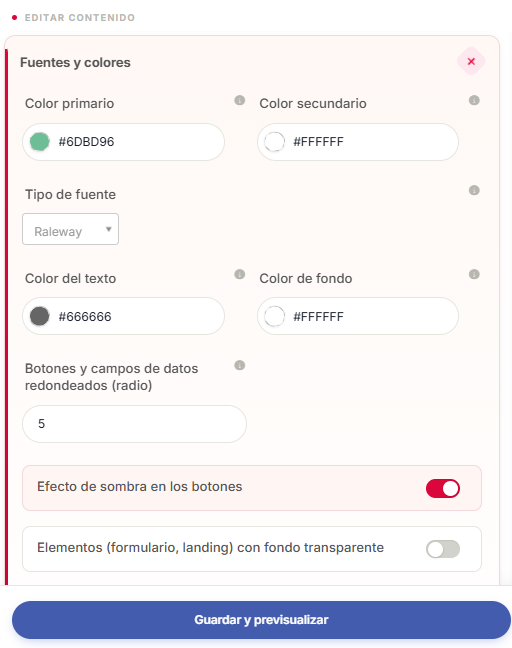
Task: Edit the #6DBD96 primary hex field
Action: tap(124, 142)
